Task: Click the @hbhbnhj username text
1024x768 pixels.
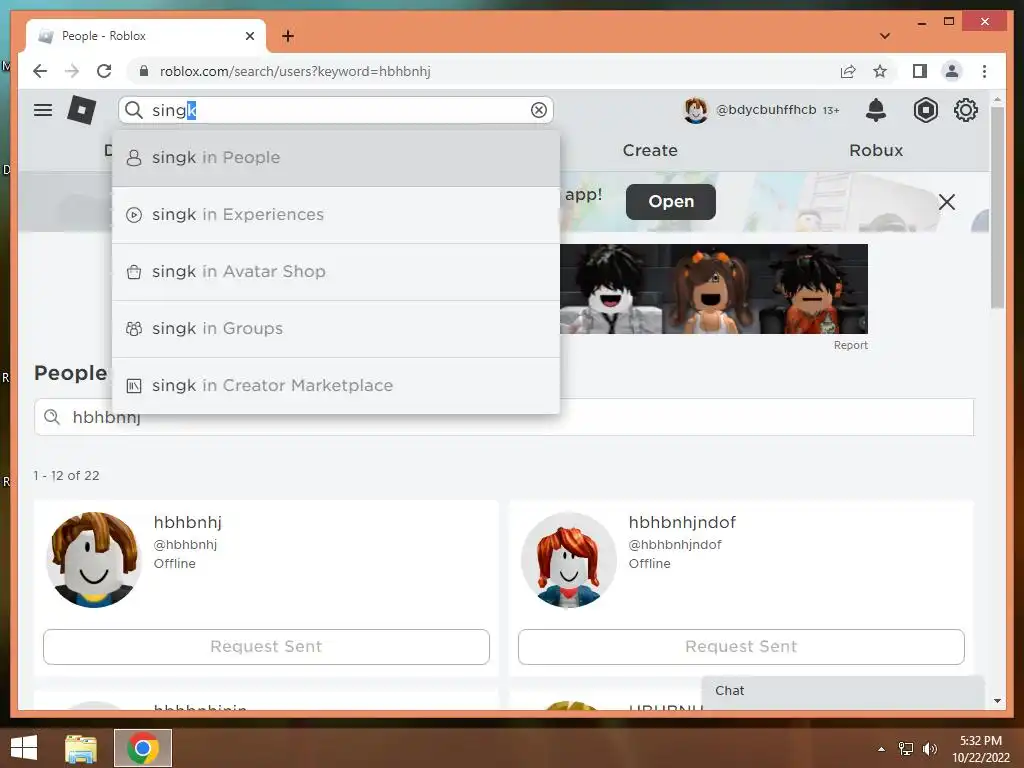Action: pyautogui.click(x=185, y=545)
